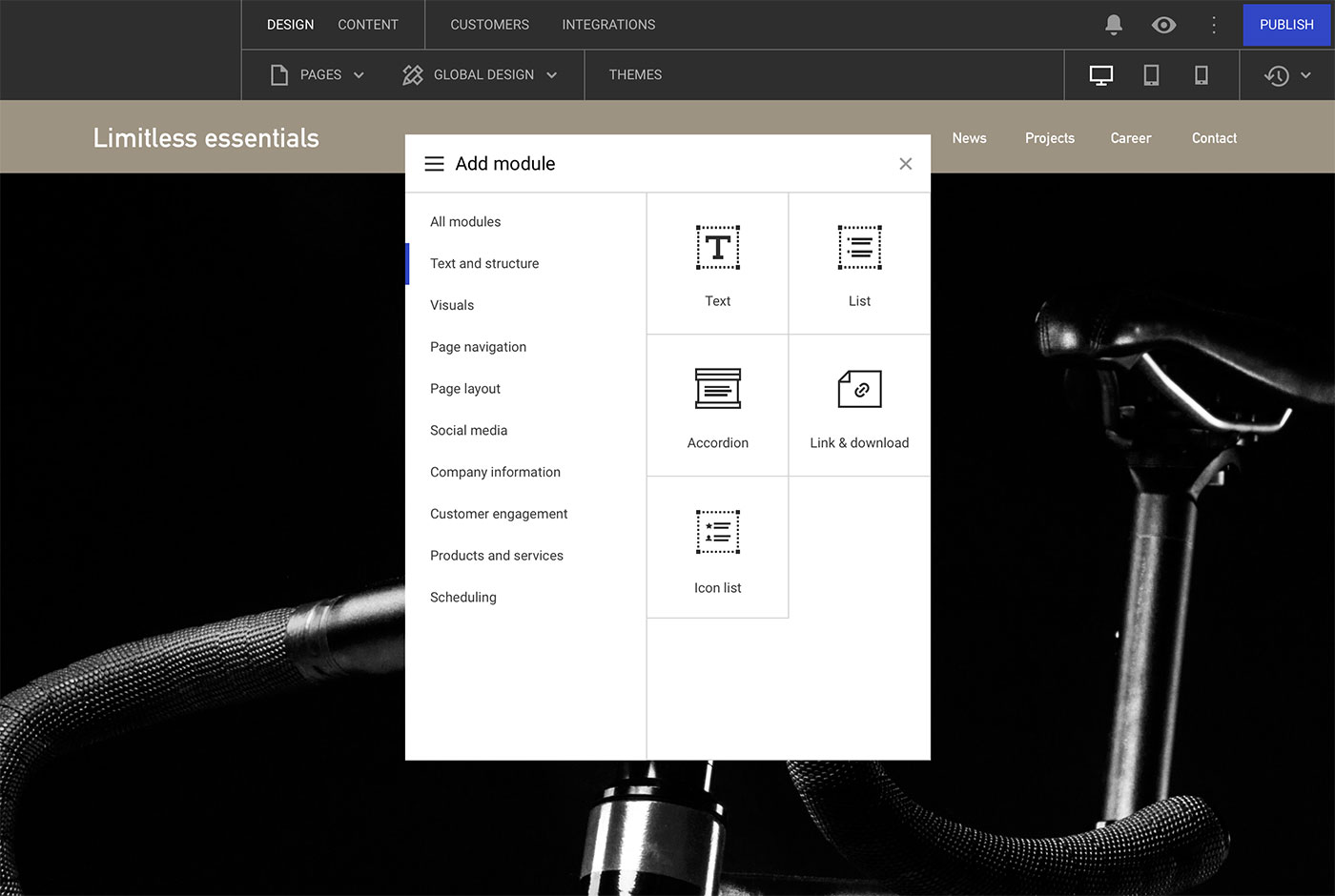This screenshot has height=896, width=1335.
Task: Click the News link in site header
Action: coord(969,138)
